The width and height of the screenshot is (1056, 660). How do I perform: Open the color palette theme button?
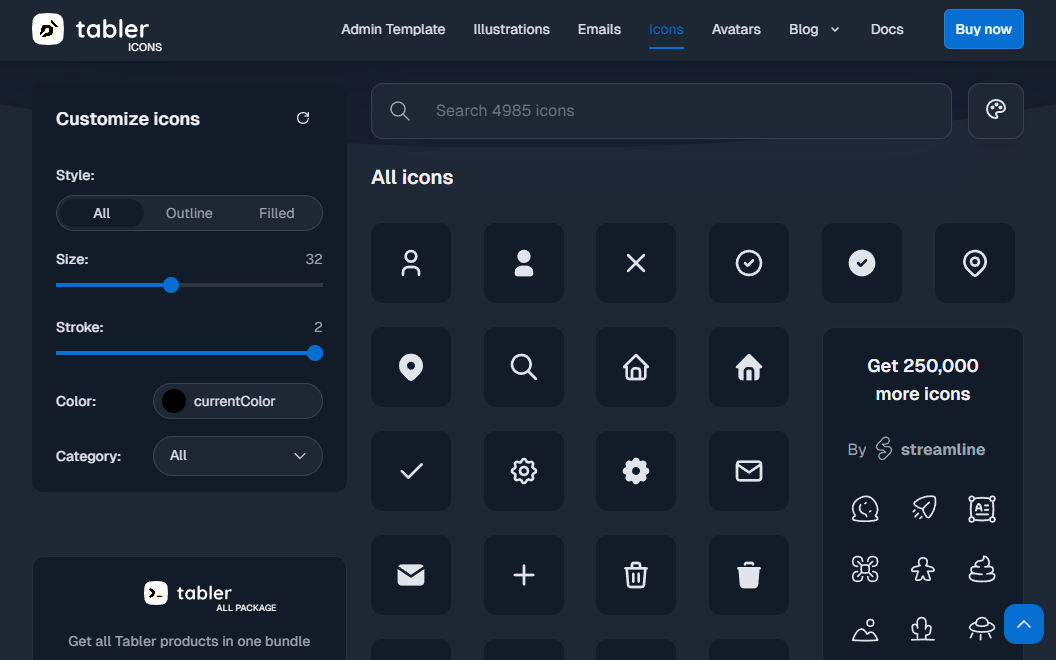995,110
